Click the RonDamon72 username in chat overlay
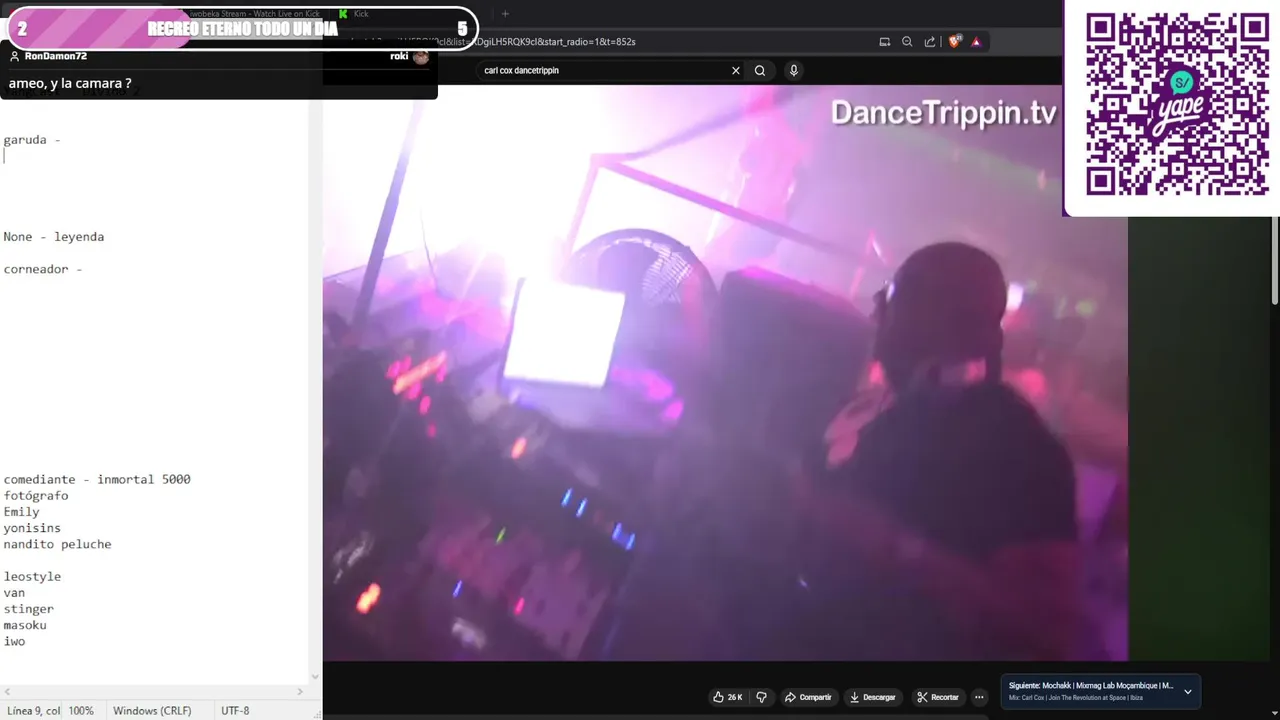Viewport: 1280px width, 720px height. [x=55, y=56]
